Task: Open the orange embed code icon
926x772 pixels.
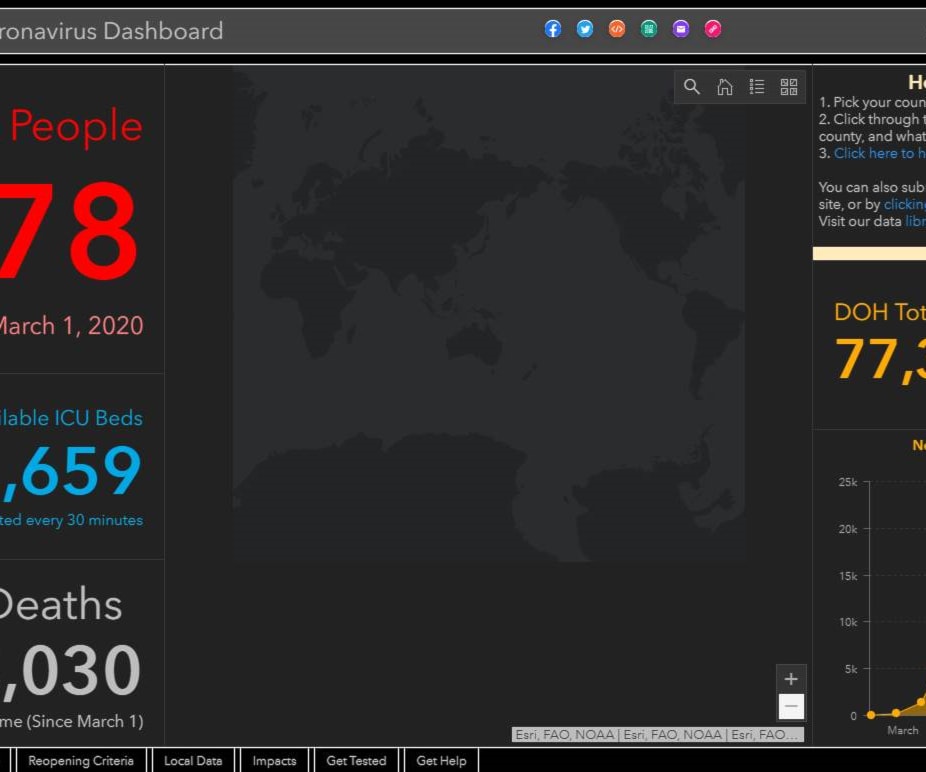Action: 617,29
